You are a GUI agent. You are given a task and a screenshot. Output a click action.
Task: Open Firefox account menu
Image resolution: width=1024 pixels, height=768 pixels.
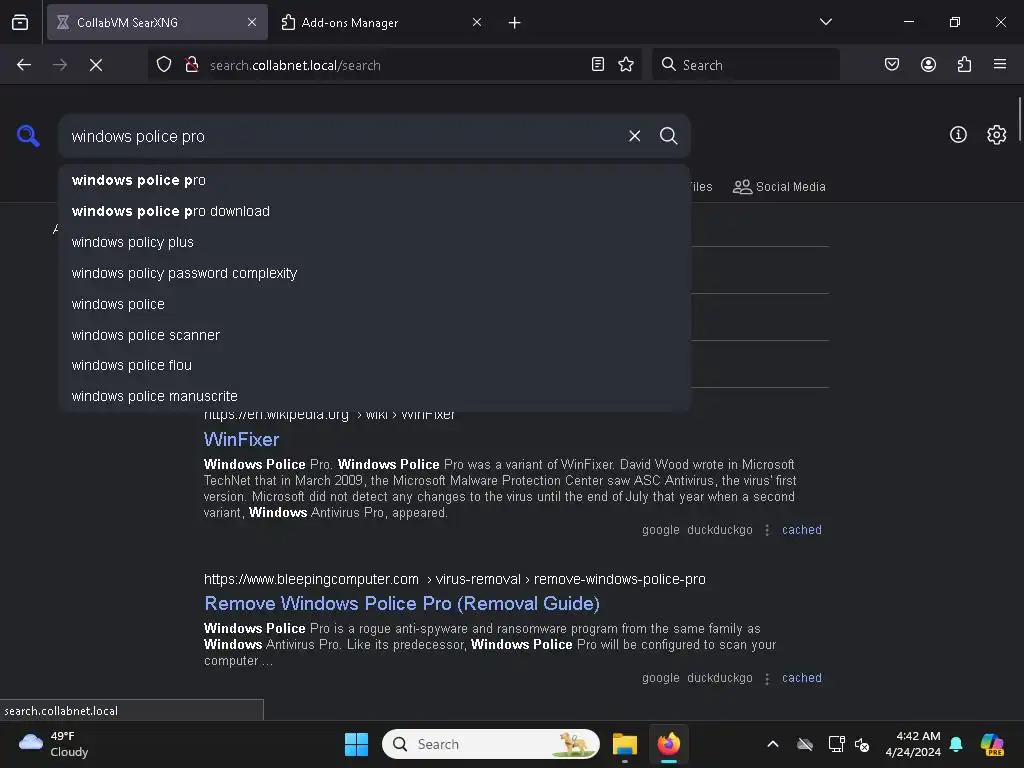point(928,64)
